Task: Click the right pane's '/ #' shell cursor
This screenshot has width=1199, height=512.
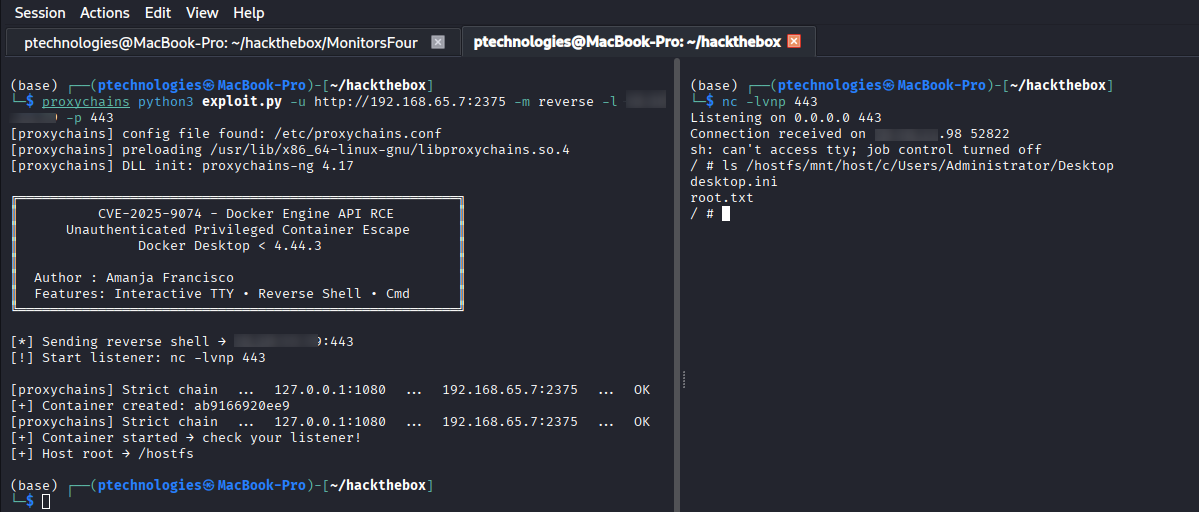Action: pos(726,214)
